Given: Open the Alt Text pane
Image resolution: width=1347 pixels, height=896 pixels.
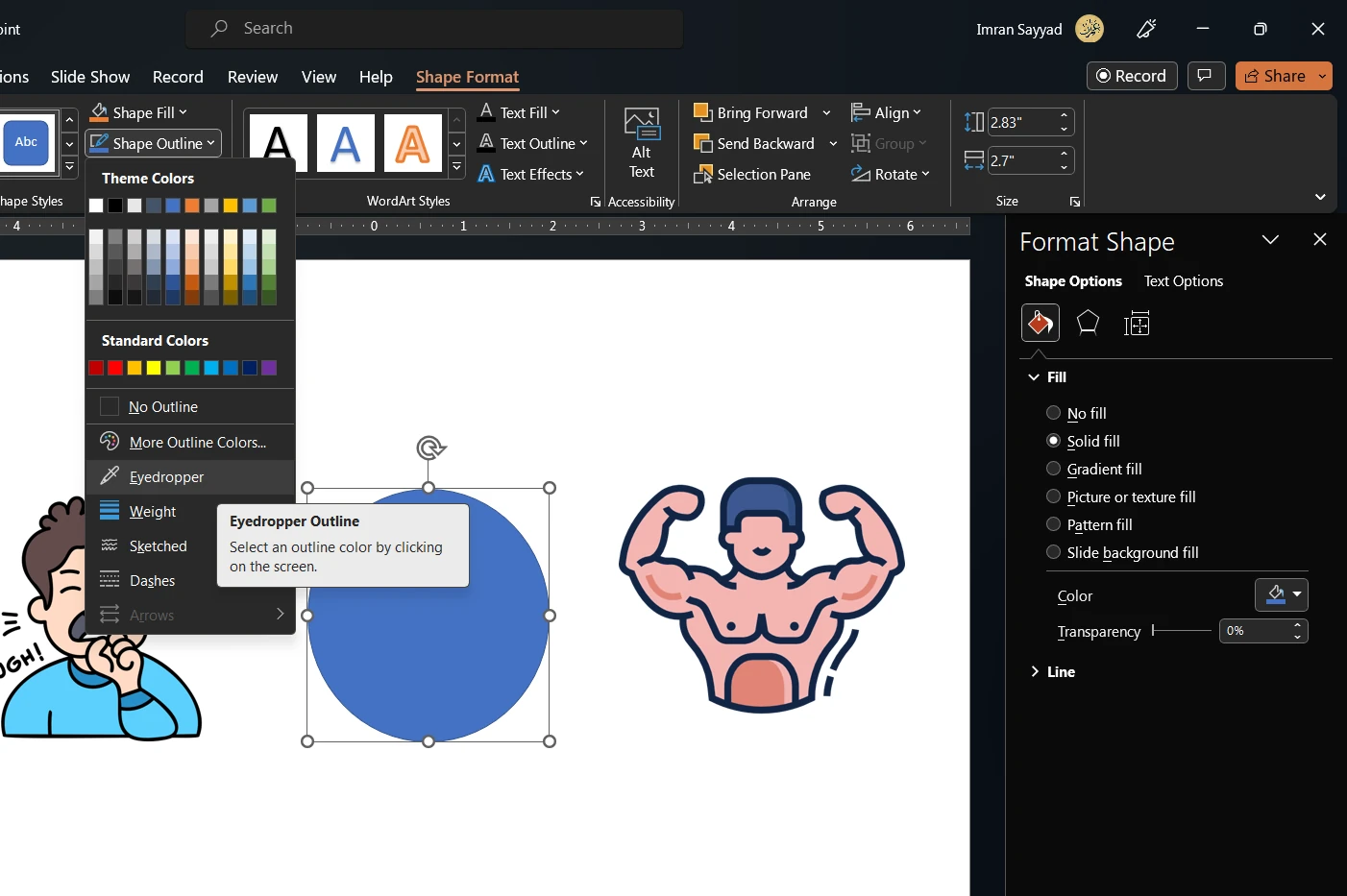Looking at the screenshot, I should pos(640,143).
